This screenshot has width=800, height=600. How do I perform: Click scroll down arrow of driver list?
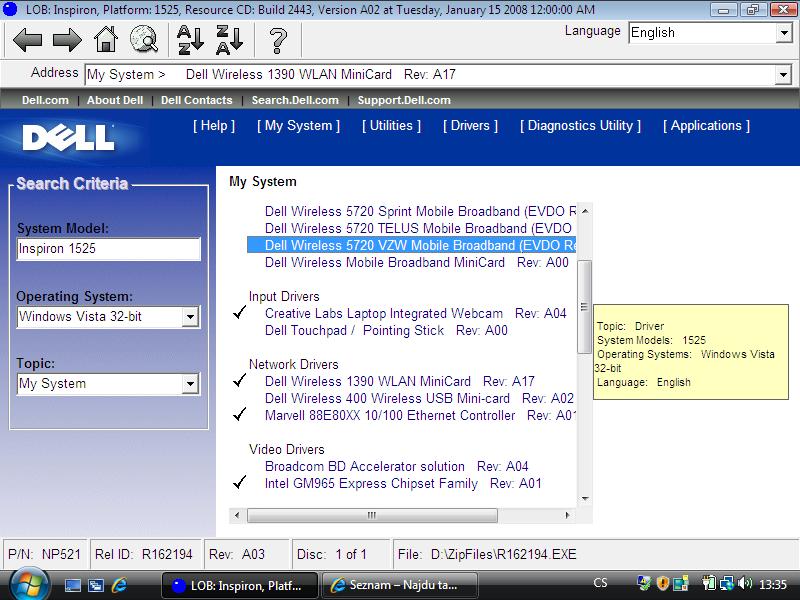[585, 498]
